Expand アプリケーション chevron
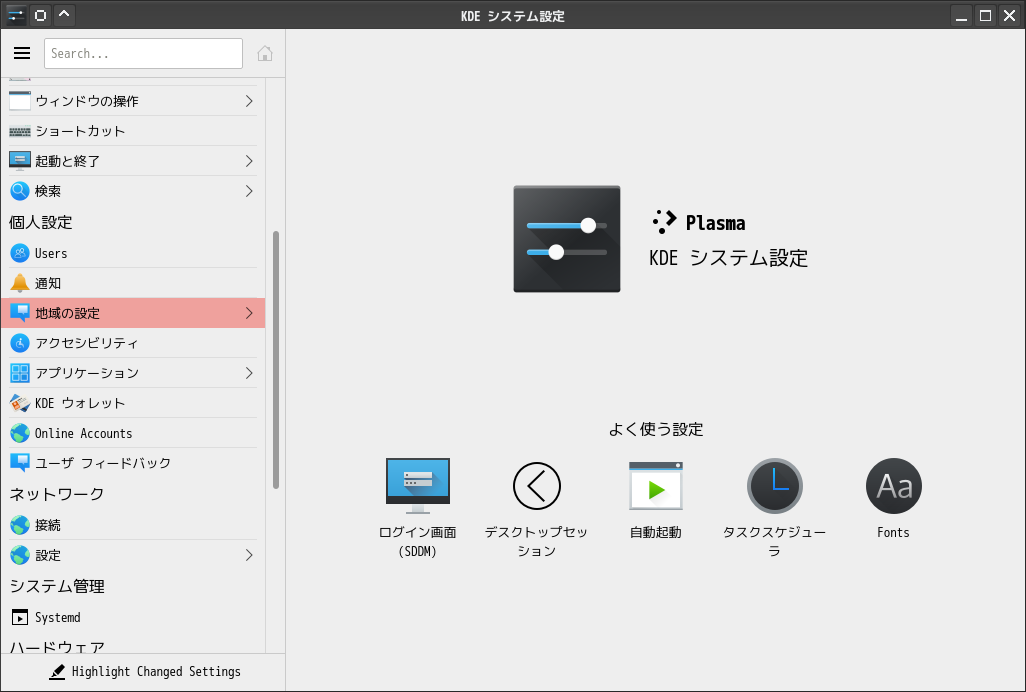This screenshot has height=692, width=1026. coord(249,373)
